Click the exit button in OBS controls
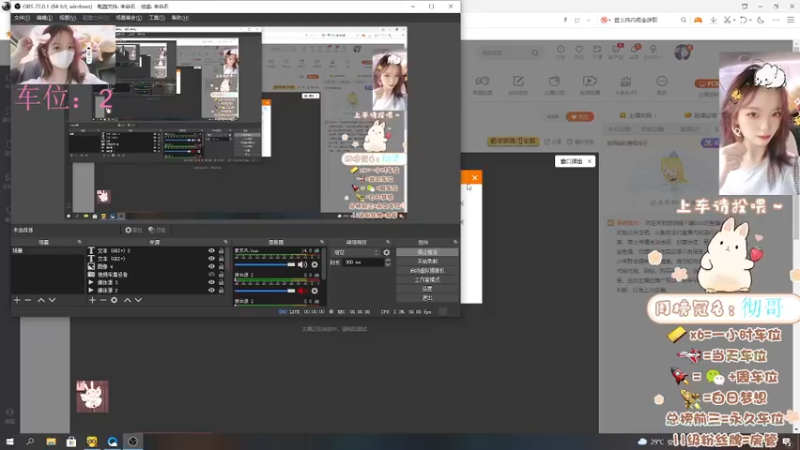 coord(427,298)
